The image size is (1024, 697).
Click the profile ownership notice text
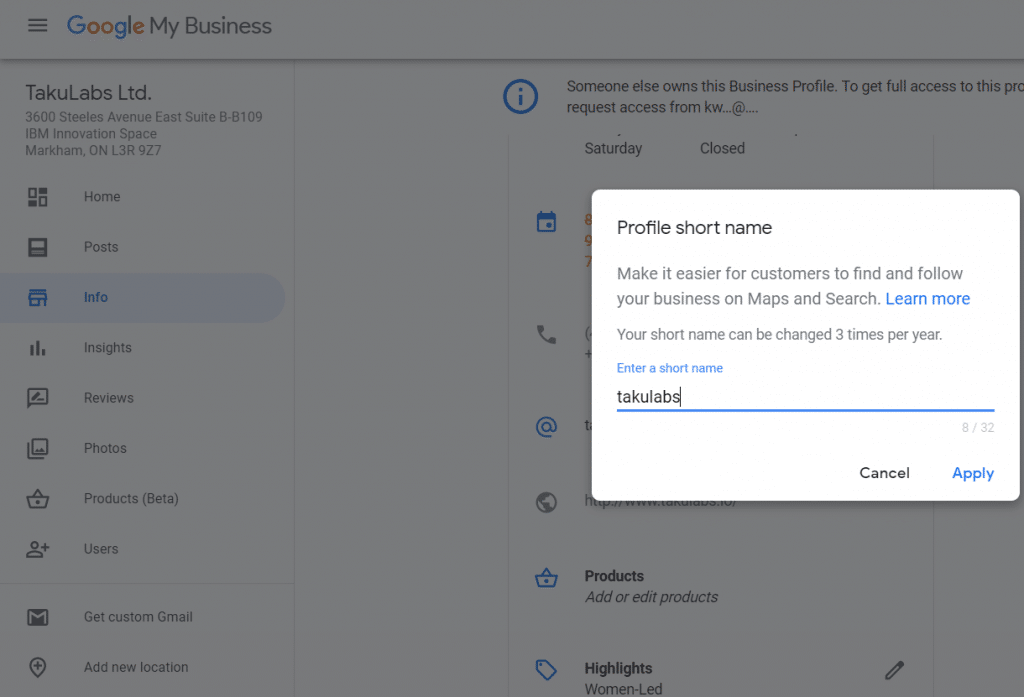coord(795,97)
